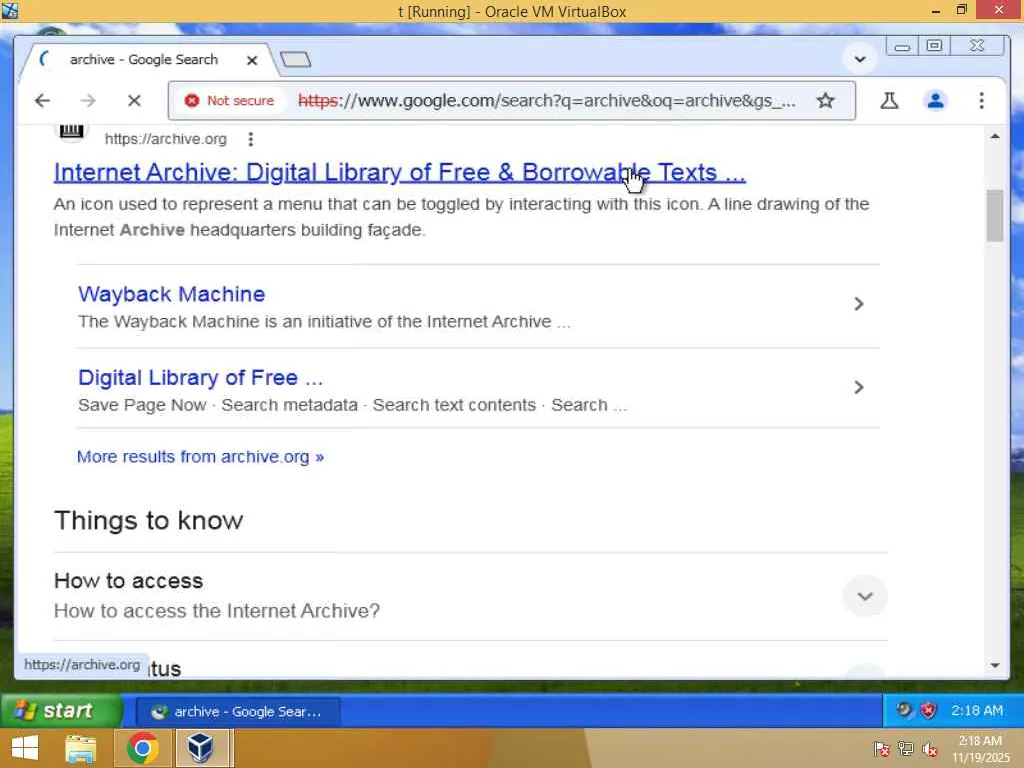The image size is (1024, 768).
Task: Open a new tab button
Action: click(295, 59)
